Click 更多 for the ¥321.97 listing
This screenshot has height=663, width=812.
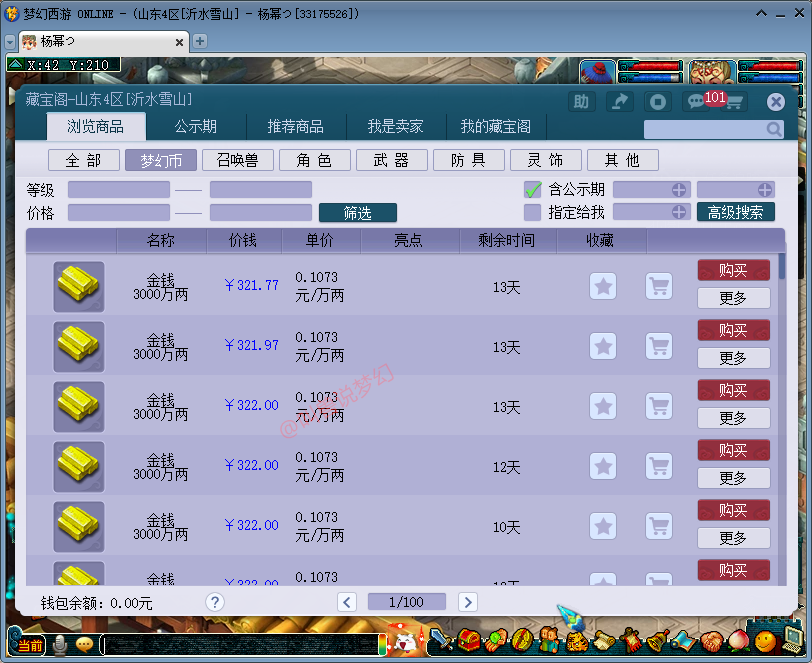tap(734, 358)
